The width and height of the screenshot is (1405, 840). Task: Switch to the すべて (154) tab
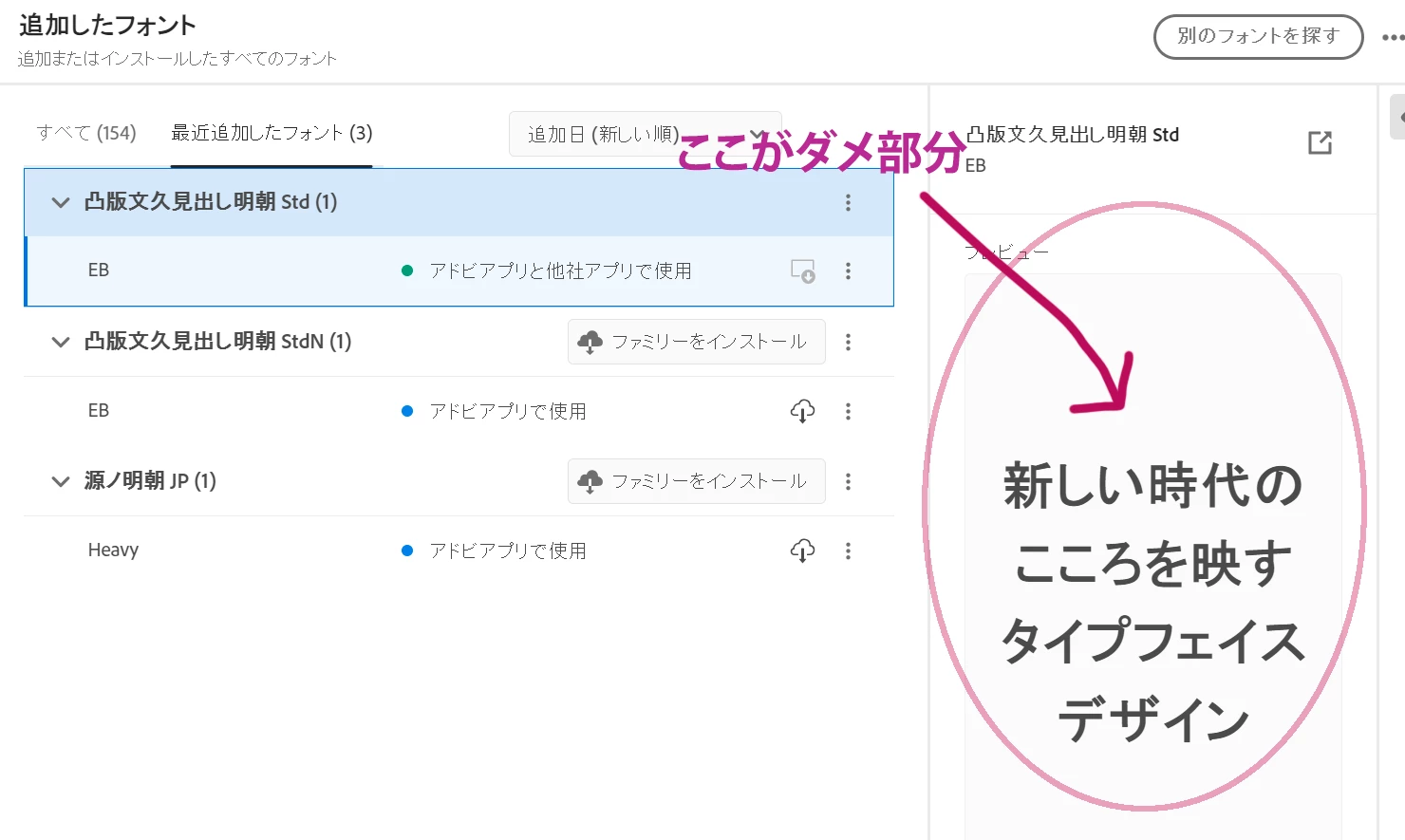tap(86, 133)
